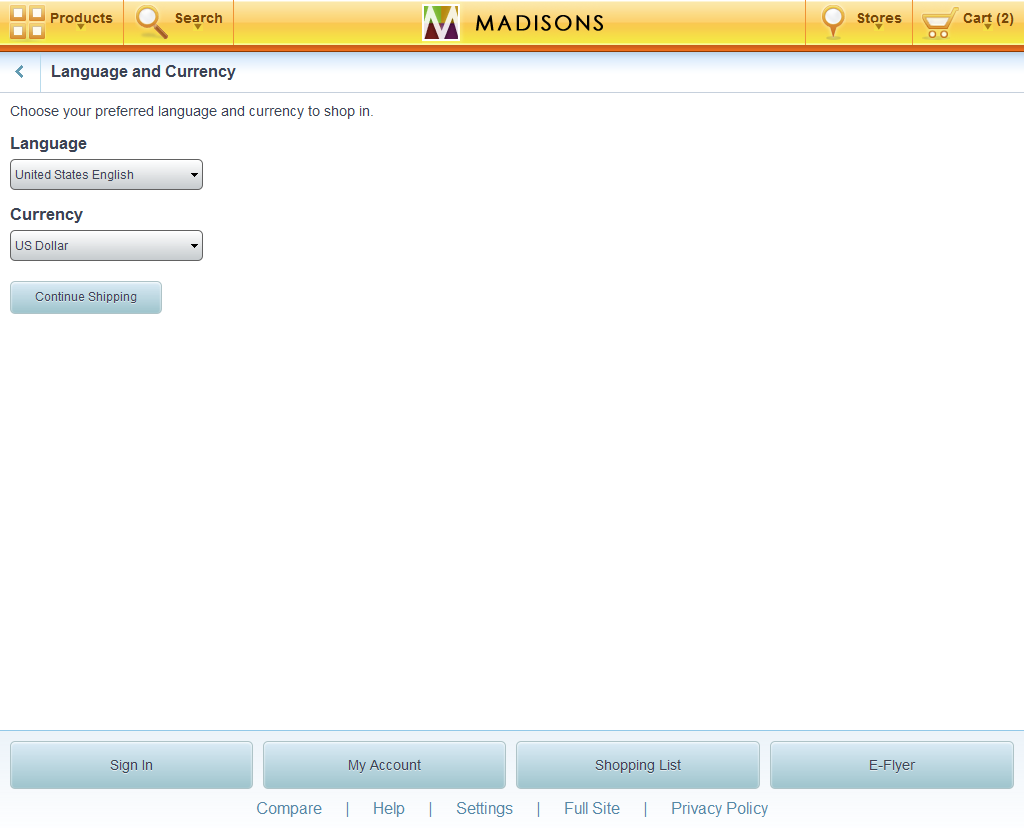Open the Cart icon showing 2 items

[x=938, y=20]
